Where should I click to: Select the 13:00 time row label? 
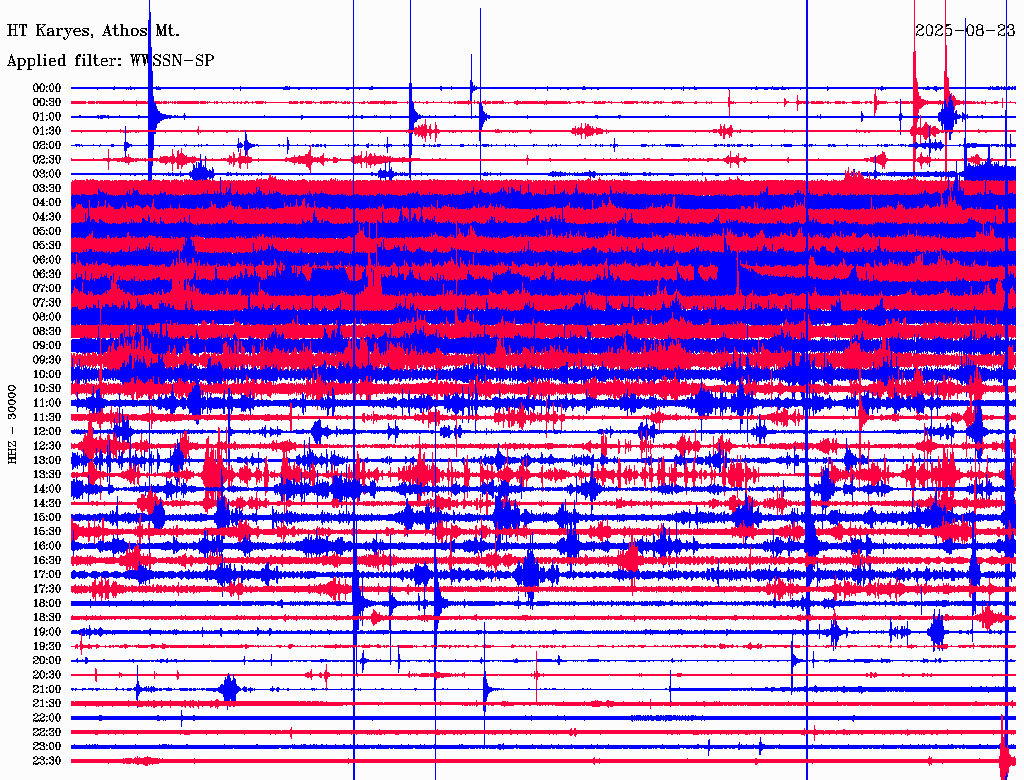[x=47, y=461]
